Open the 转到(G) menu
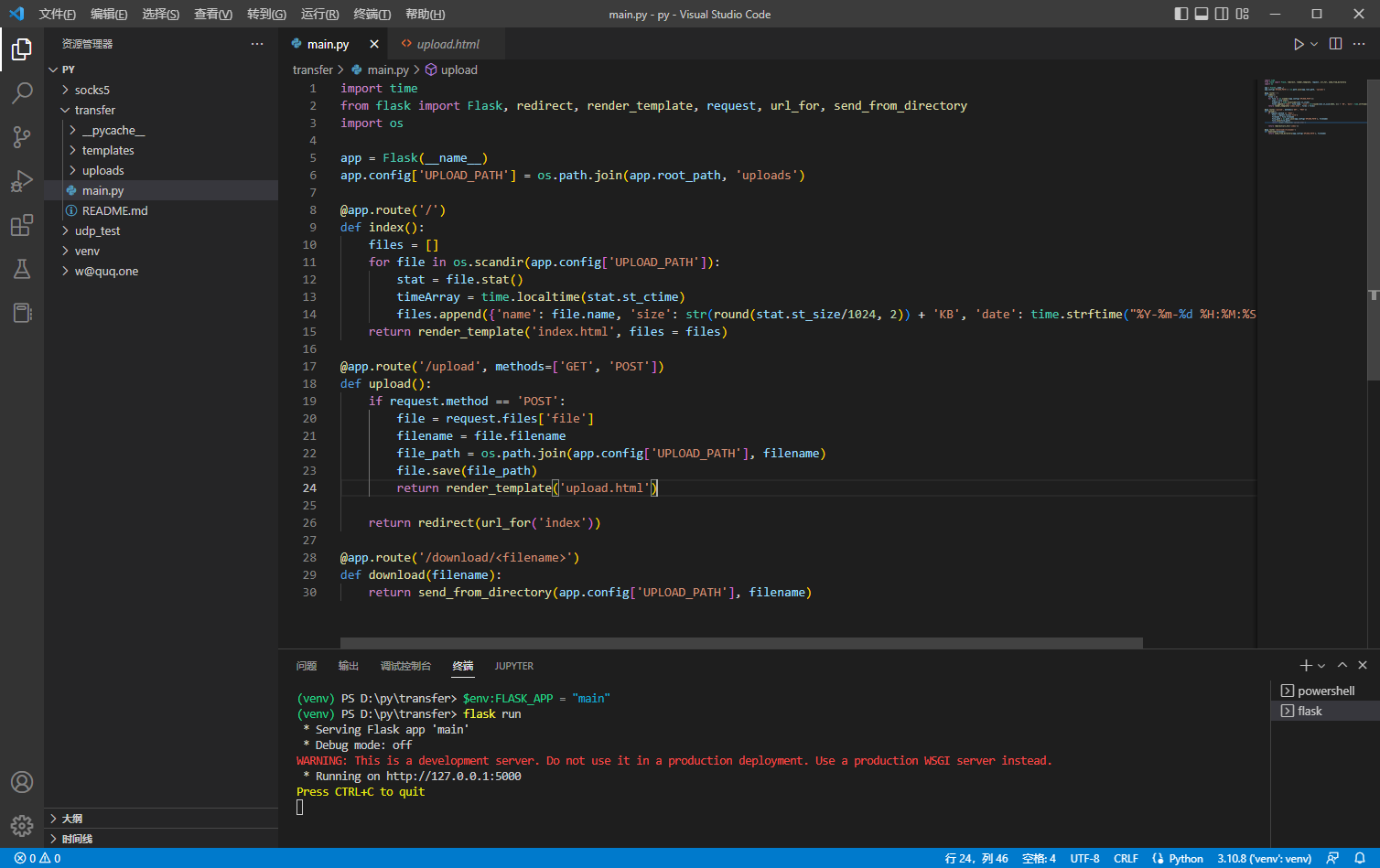The height and width of the screenshot is (868, 1380). tap(266, 14)
